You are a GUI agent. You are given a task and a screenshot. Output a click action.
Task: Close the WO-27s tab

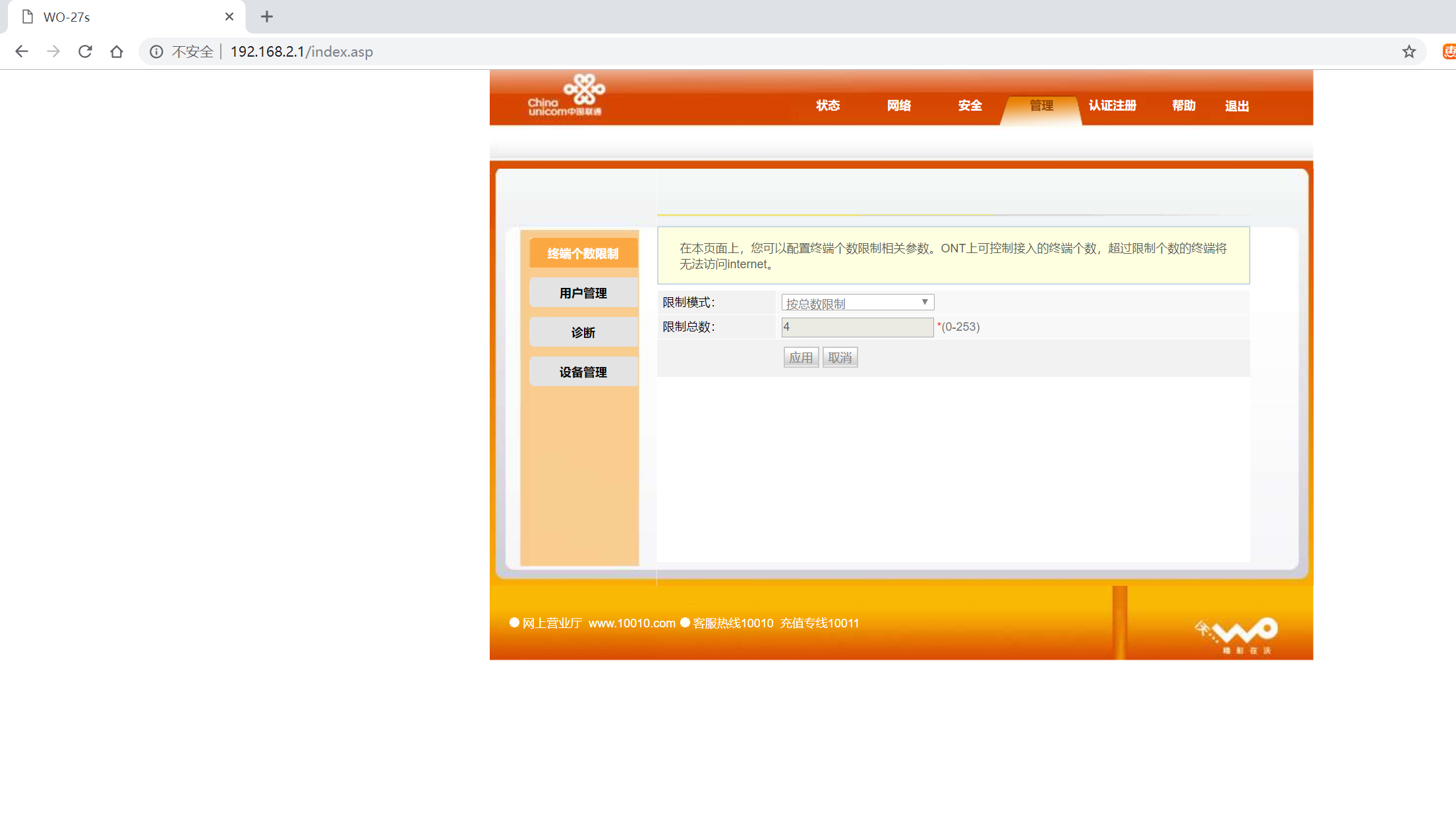[229, 16]
